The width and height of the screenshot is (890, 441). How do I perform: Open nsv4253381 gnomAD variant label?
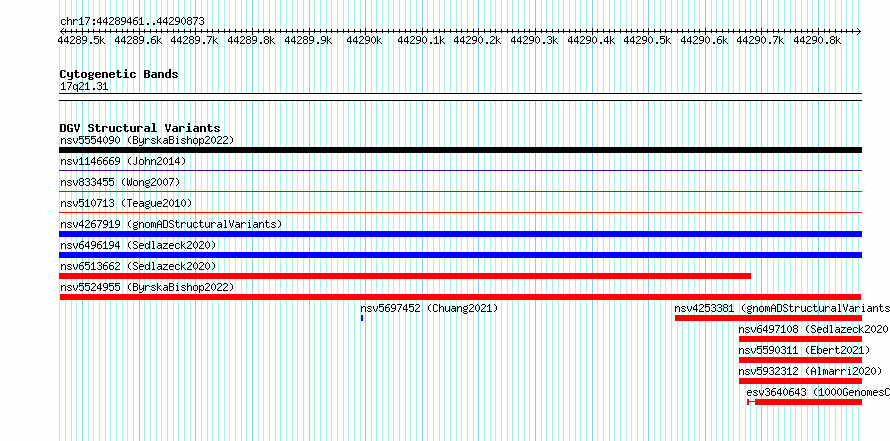(782, 308)
